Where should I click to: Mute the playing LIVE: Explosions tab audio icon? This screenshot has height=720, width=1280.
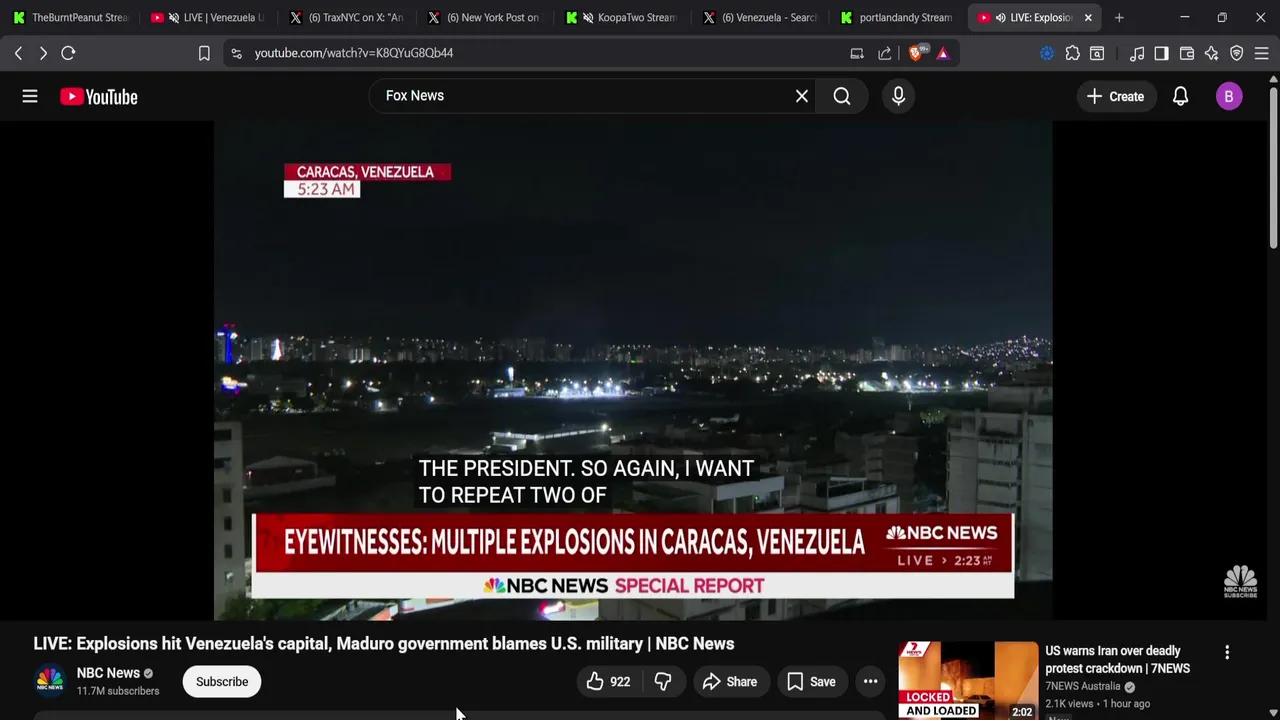point(1000,17)
